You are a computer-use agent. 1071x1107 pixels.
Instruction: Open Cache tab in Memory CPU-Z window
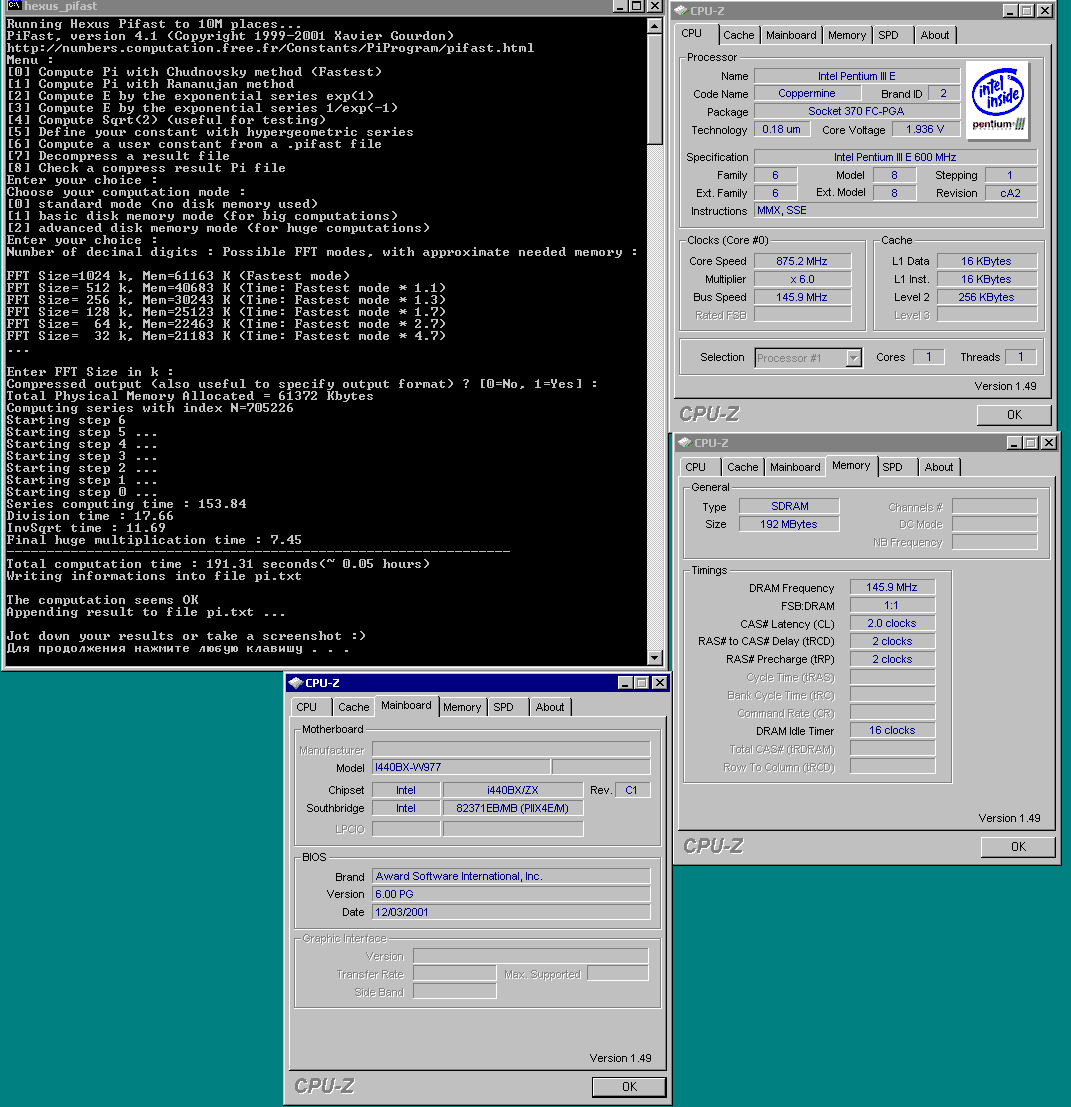(743, 467)
